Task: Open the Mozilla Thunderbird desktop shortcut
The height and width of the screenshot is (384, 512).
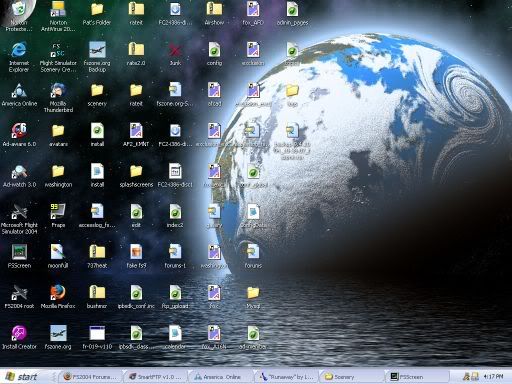Action: (58, 90)
